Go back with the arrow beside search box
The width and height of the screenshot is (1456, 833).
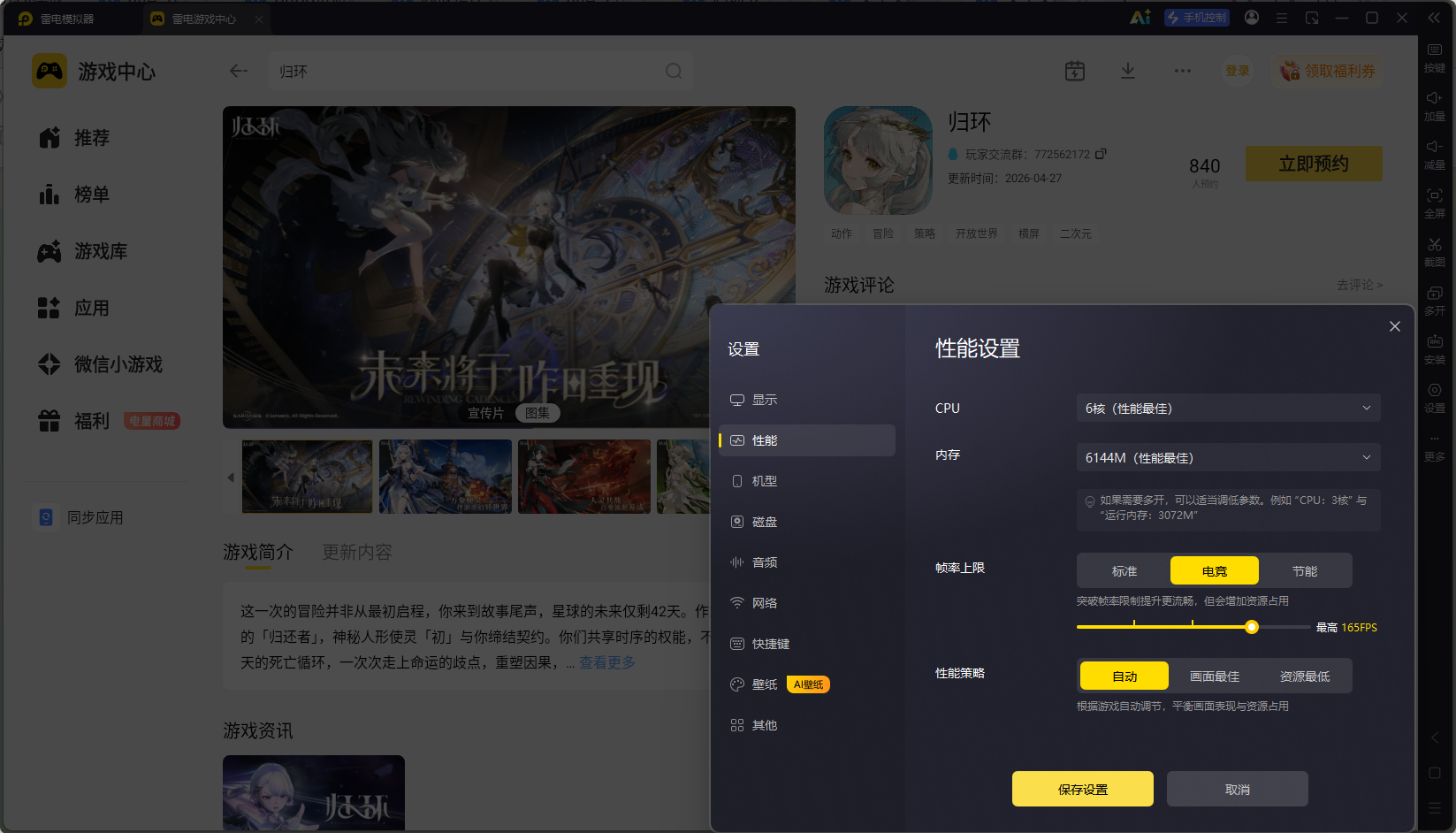click(x=239, y=71)
